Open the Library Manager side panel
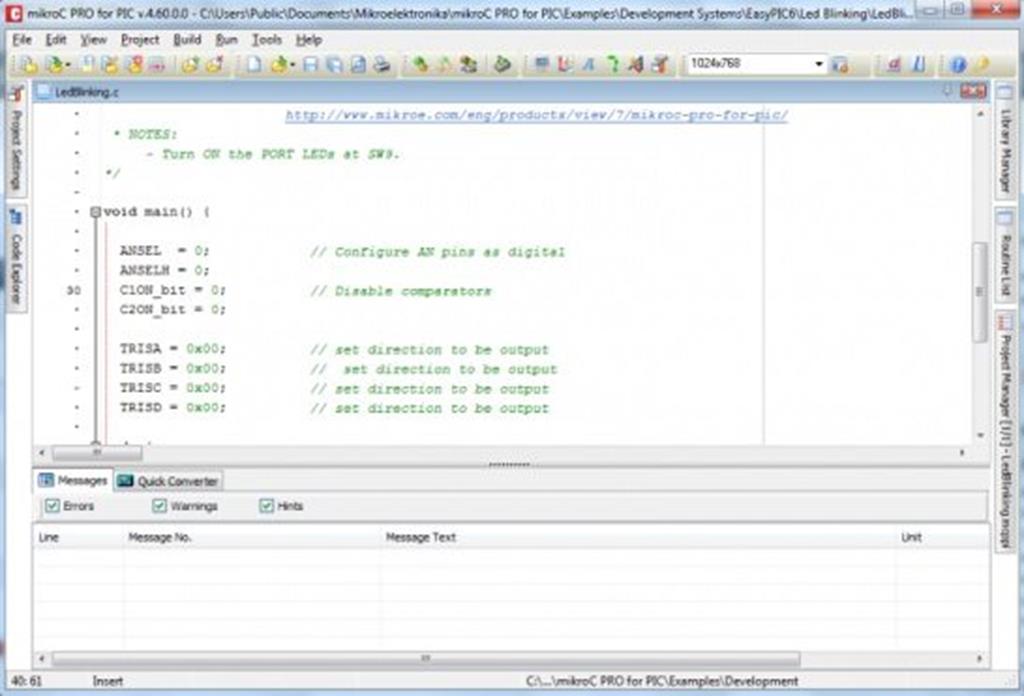Image resolution: width=1024 pixels, height=696 pixels. (1005, 150)
